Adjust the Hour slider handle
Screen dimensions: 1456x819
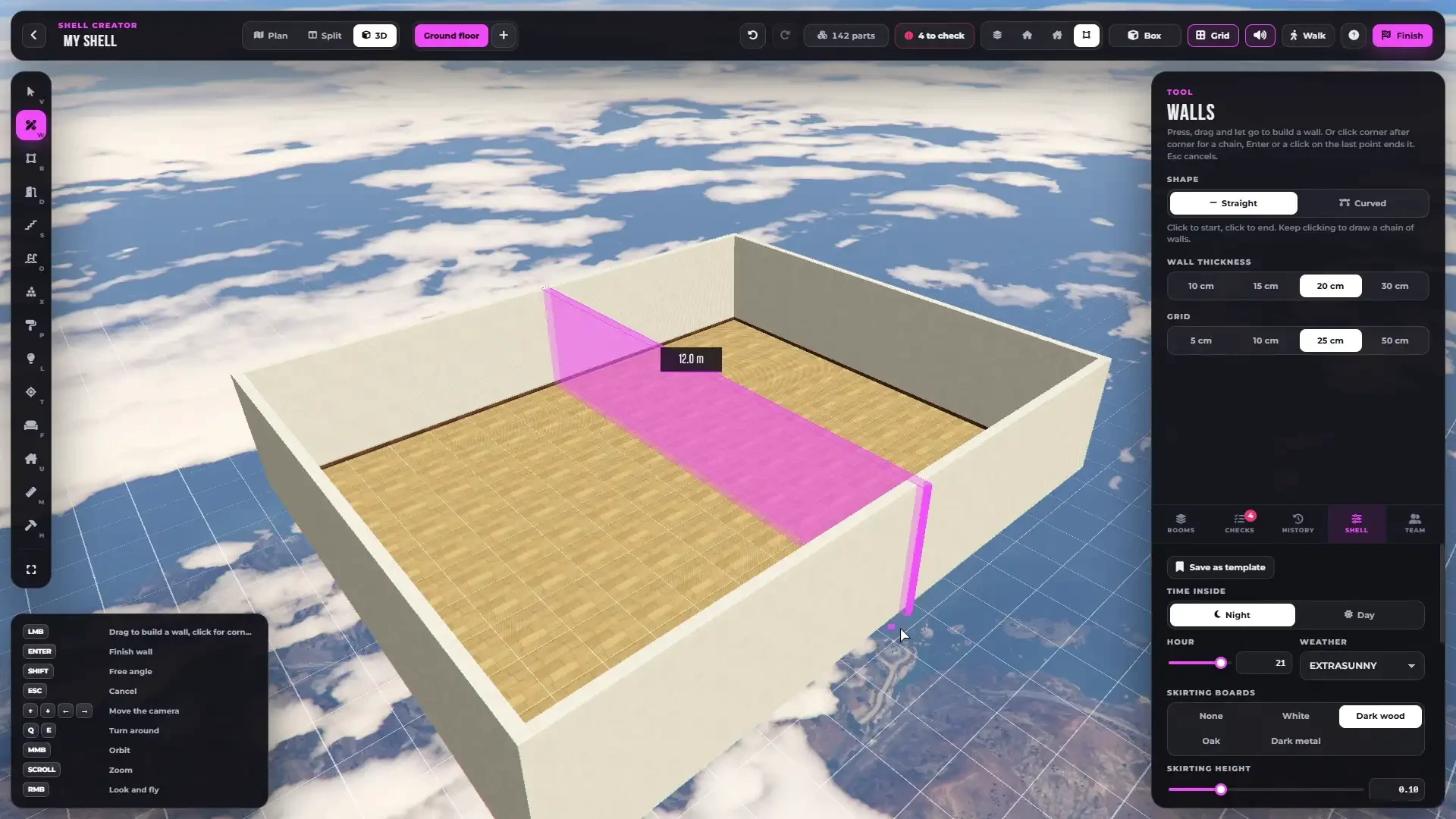[x=1220, y=663]
